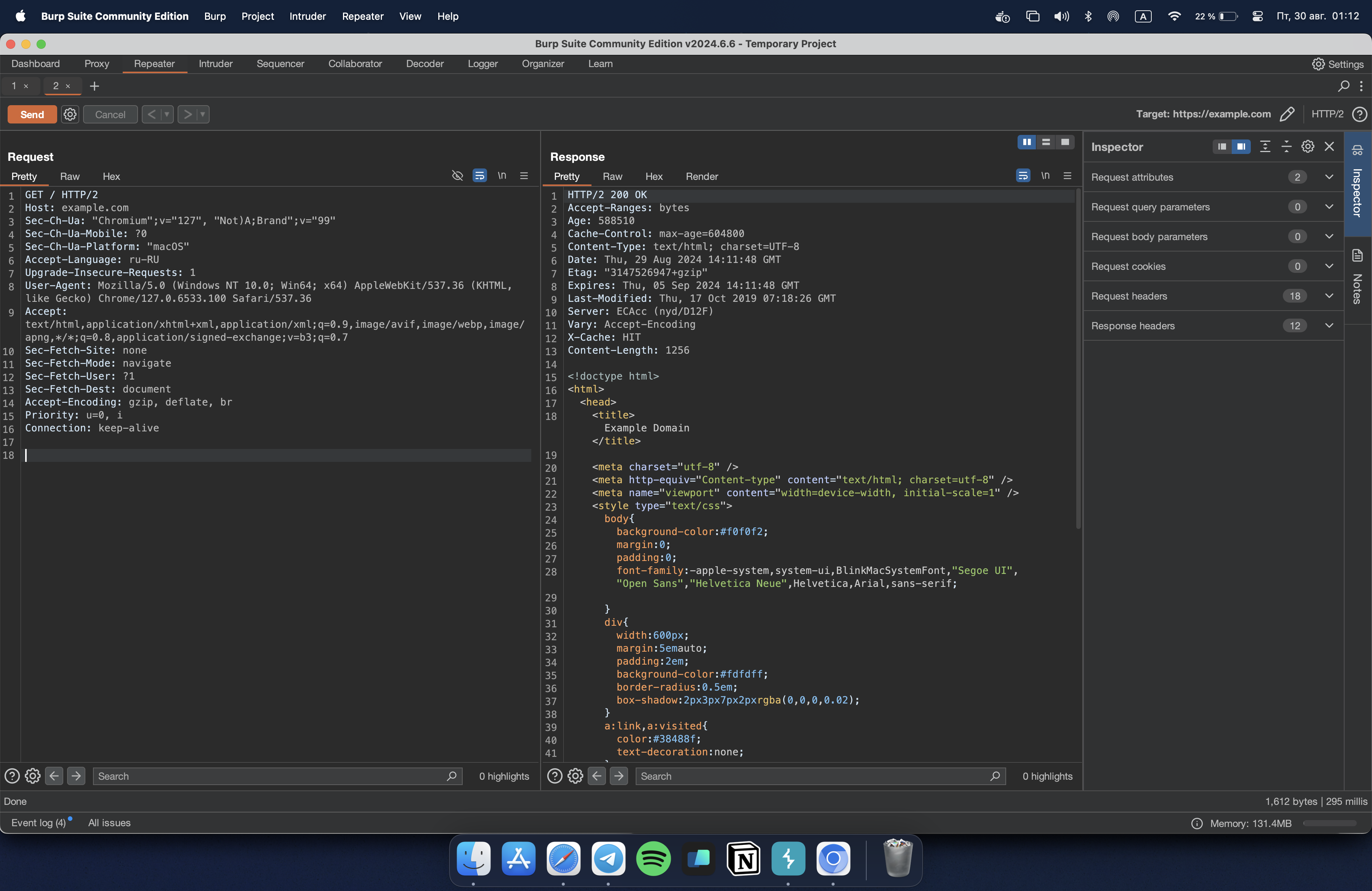Open the history back dropdown arrow
Screen dimensions: 1372x891
click(x=167, y=114)
